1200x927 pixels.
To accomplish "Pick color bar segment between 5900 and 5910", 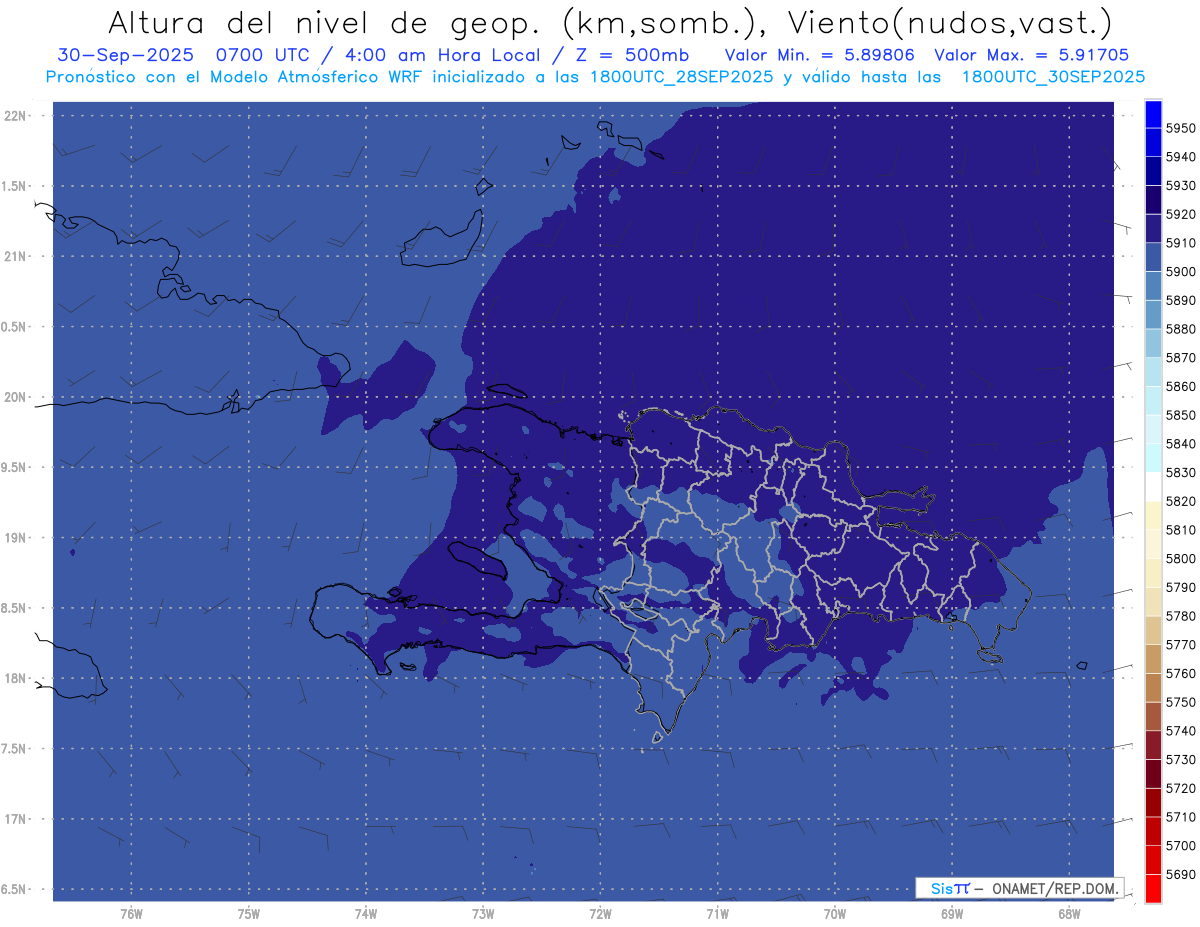I will pos(1153,257).
